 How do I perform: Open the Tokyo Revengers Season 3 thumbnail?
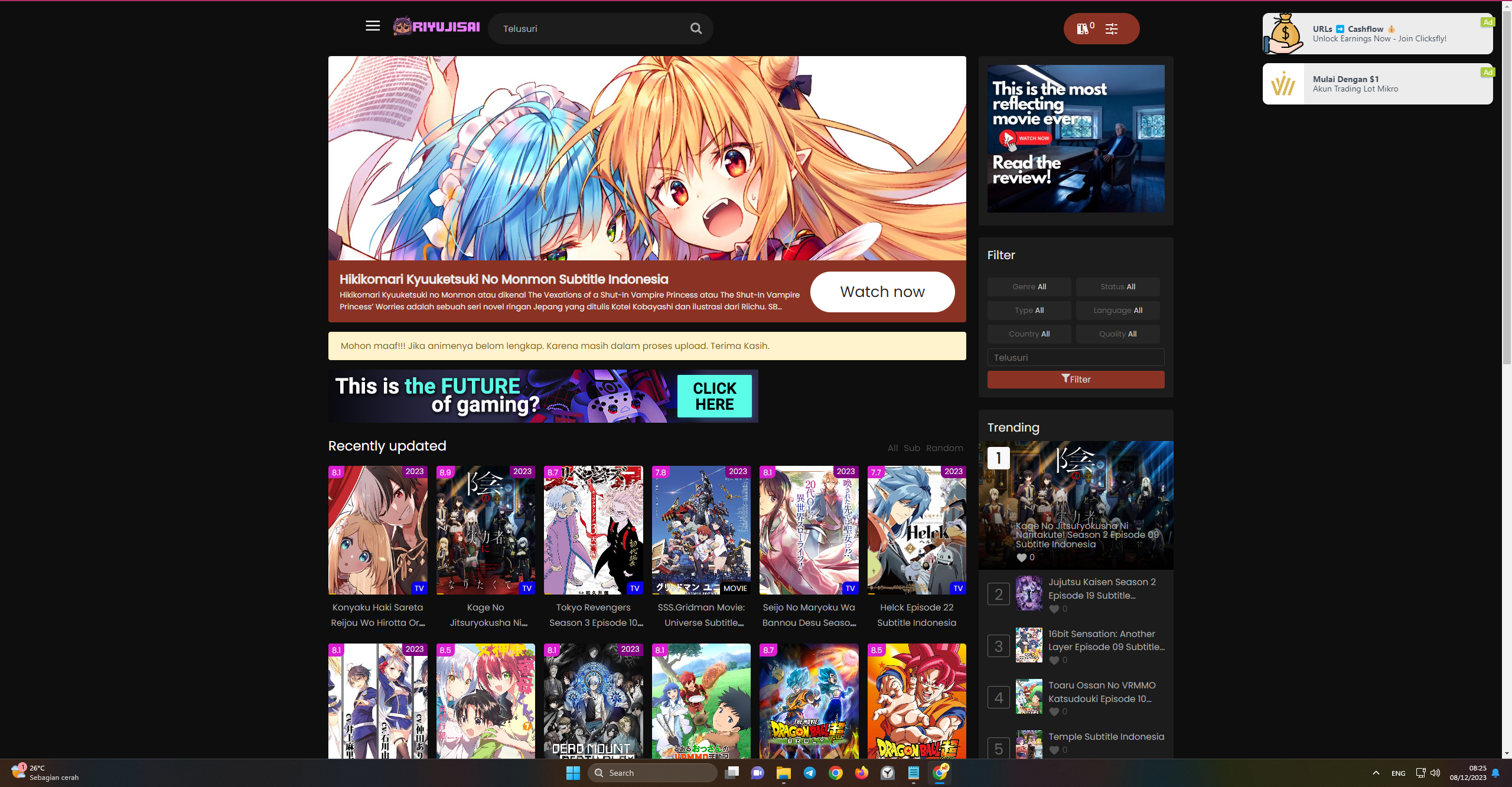(593, 530)
